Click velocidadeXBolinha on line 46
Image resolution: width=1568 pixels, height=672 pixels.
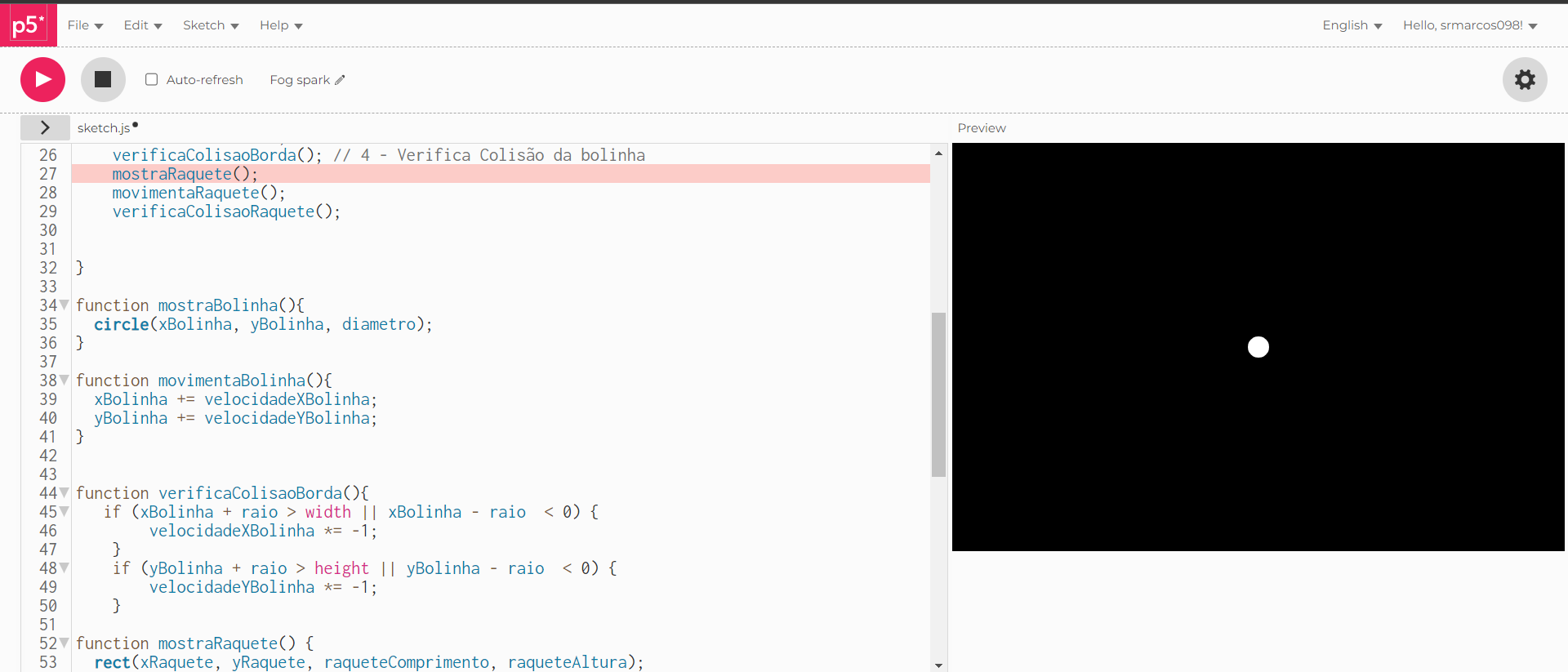click(x=232, y=531)
